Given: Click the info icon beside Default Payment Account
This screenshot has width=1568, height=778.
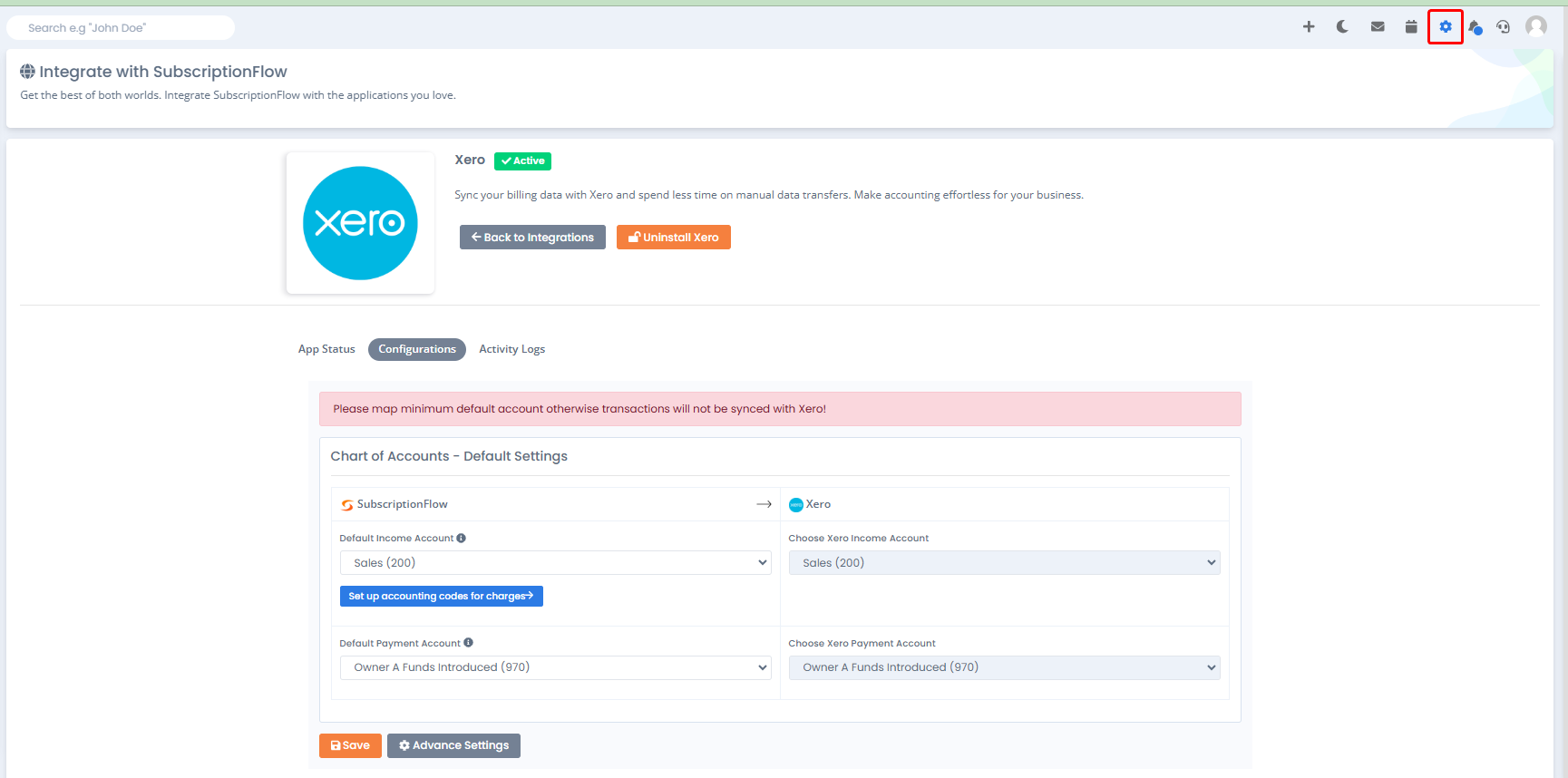Looking at the screenshot, I should [x=469, y=643].
